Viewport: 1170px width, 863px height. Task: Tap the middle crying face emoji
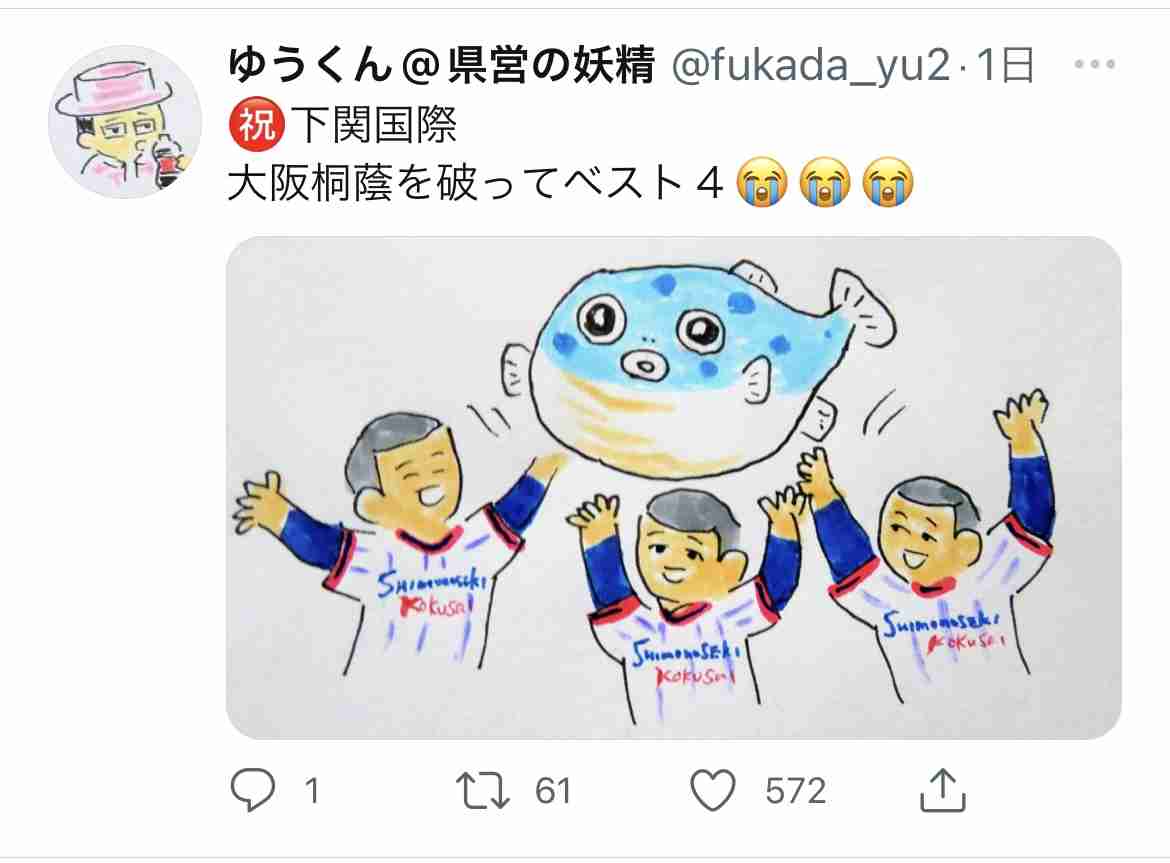coord(825,182)
